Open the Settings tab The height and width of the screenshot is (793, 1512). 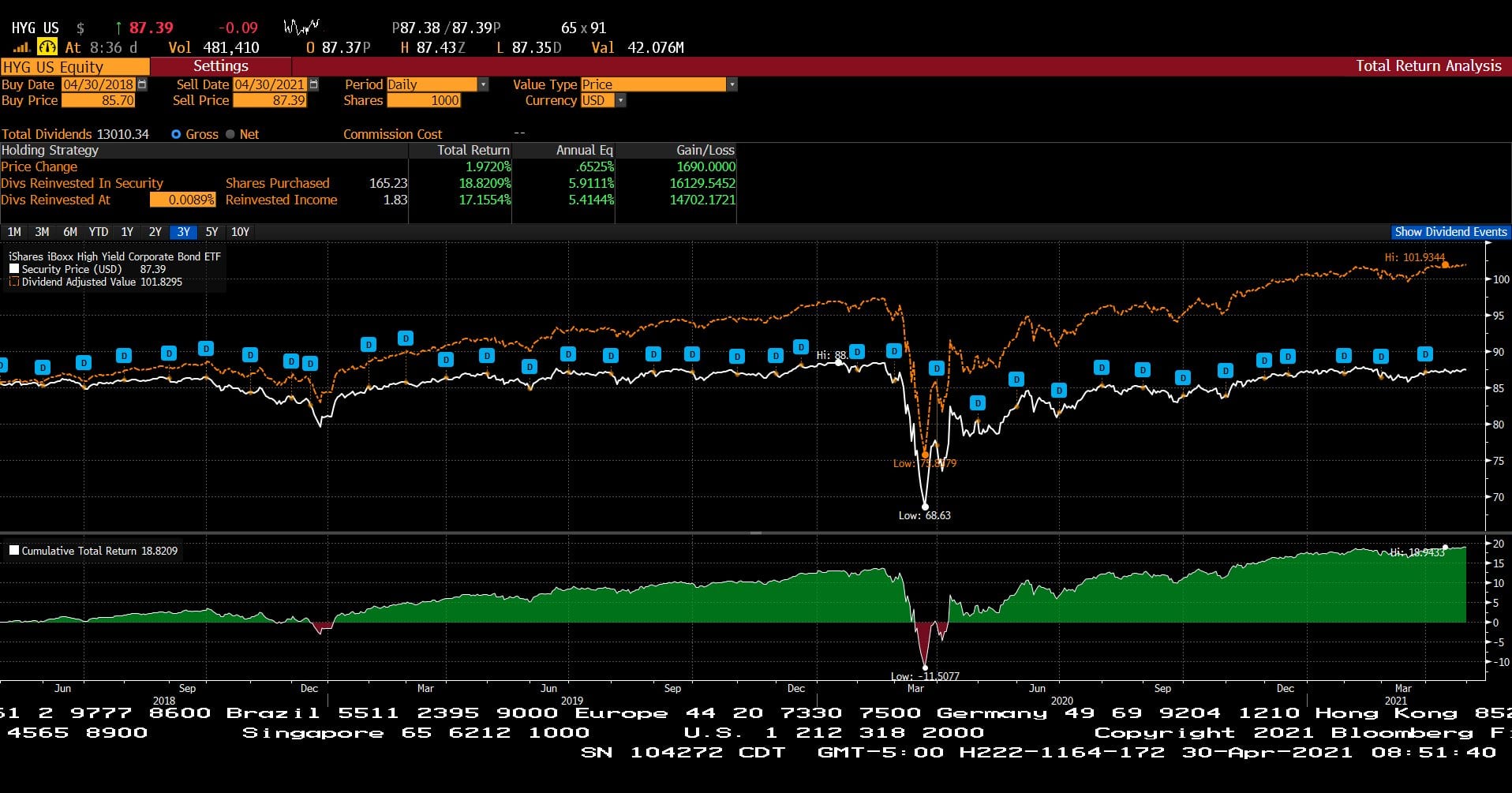pyautogui.click(x=221, y=66)
